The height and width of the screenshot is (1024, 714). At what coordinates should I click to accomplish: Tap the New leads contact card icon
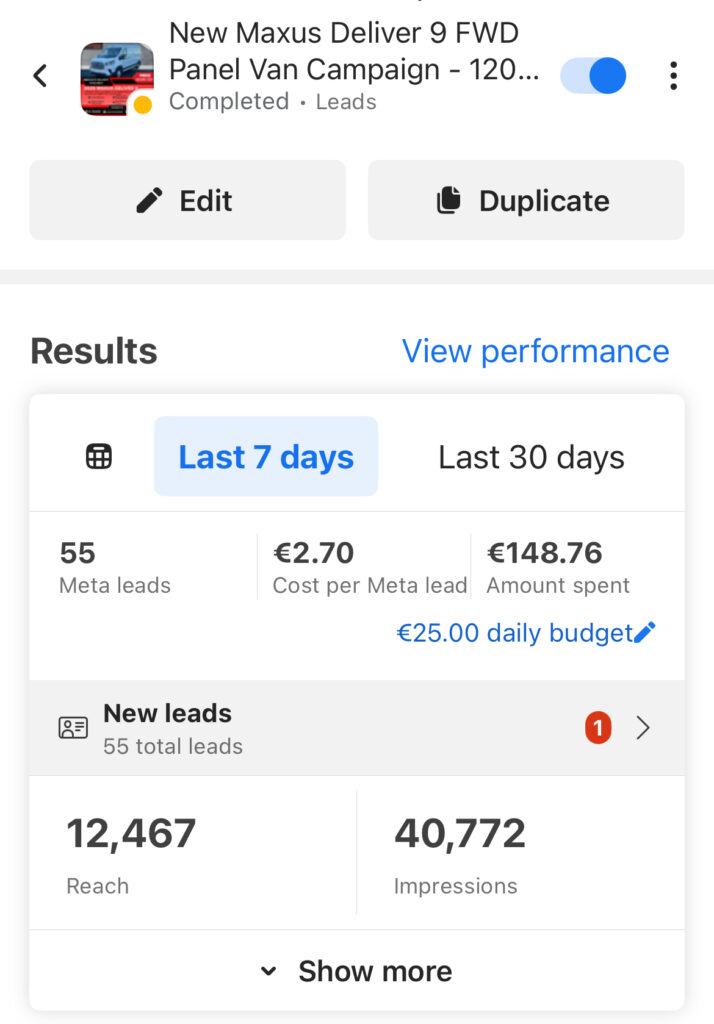pyautogui.click(x=73, y=728)
